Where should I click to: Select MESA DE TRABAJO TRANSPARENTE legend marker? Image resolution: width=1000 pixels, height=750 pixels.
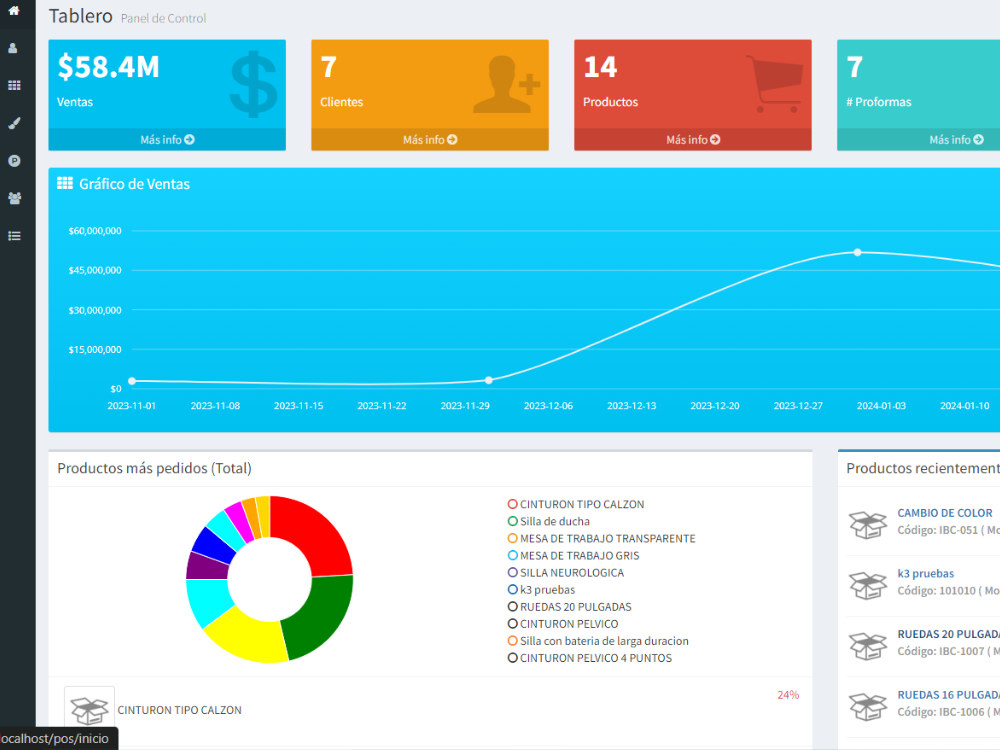point(512,538)
